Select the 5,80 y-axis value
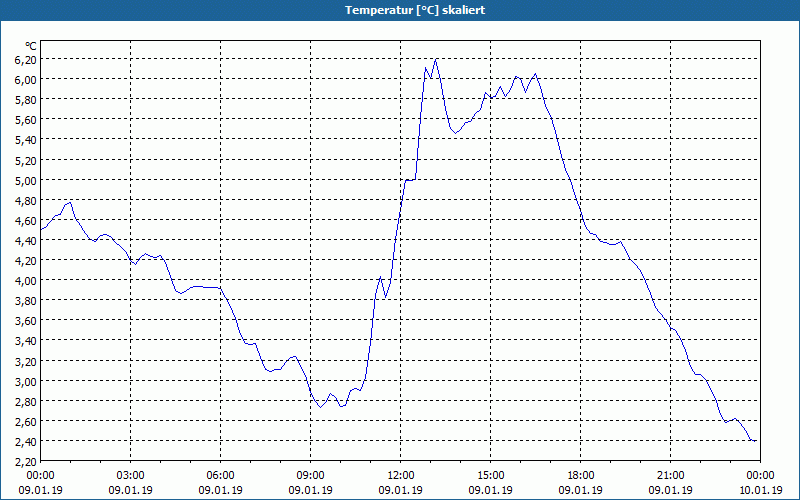Screen dimensions: 800x500 26,100
